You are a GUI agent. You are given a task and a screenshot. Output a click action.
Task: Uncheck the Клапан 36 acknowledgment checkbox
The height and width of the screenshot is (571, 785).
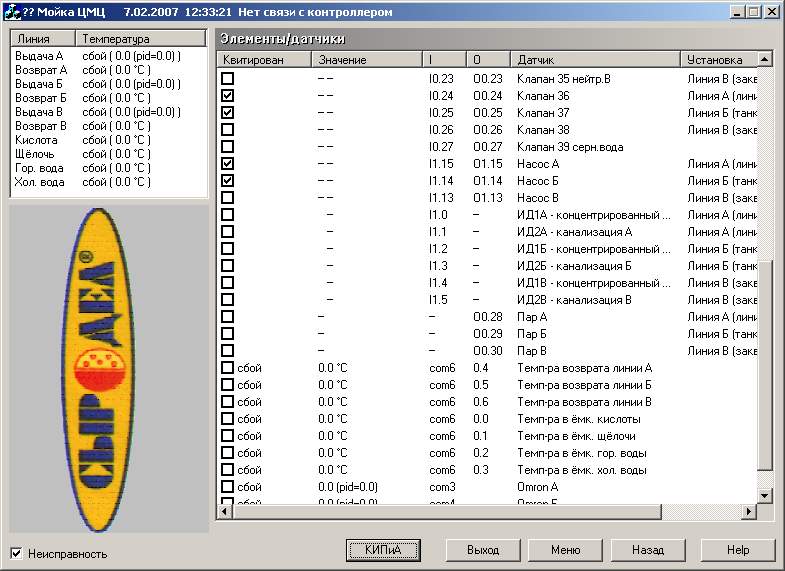pos(227,95)
